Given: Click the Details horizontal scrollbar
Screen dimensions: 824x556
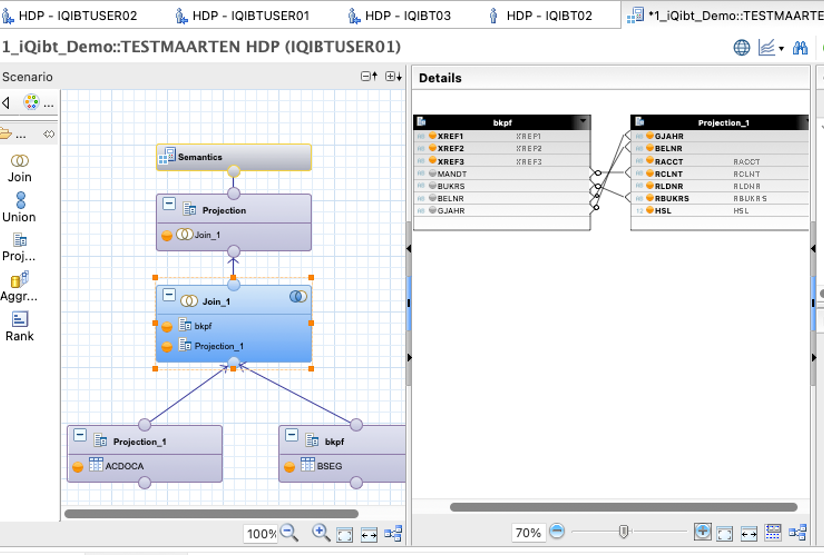Looking at the screenshot, I should click(623, 507).
